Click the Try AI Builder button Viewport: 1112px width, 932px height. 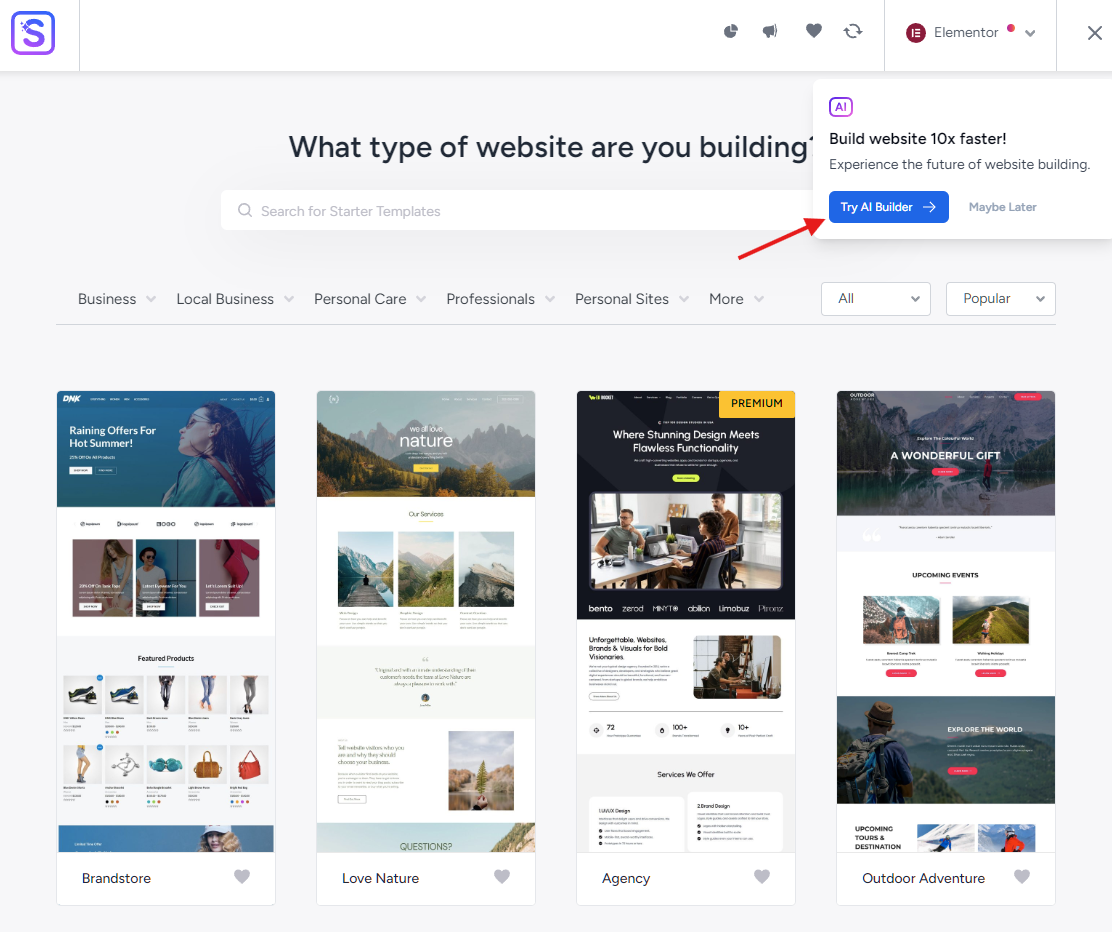888,207
